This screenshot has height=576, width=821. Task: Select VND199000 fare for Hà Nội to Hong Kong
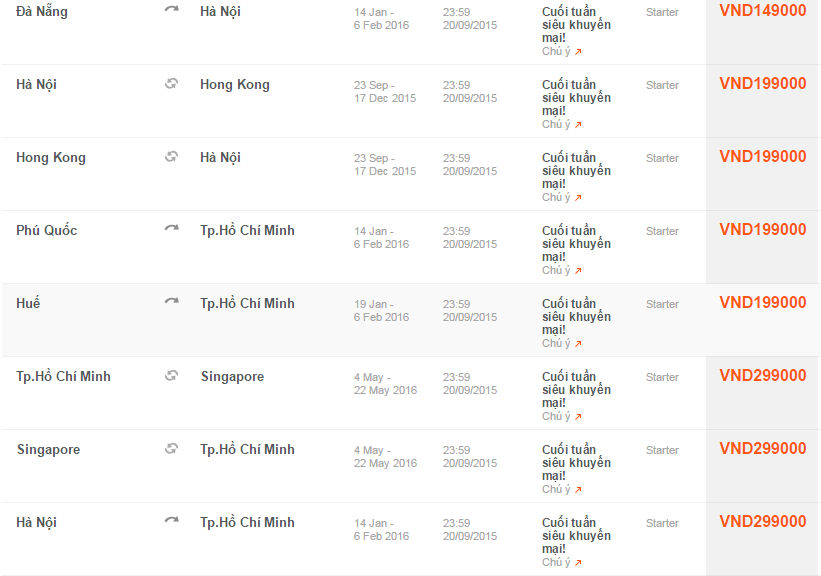pos(762,84)
